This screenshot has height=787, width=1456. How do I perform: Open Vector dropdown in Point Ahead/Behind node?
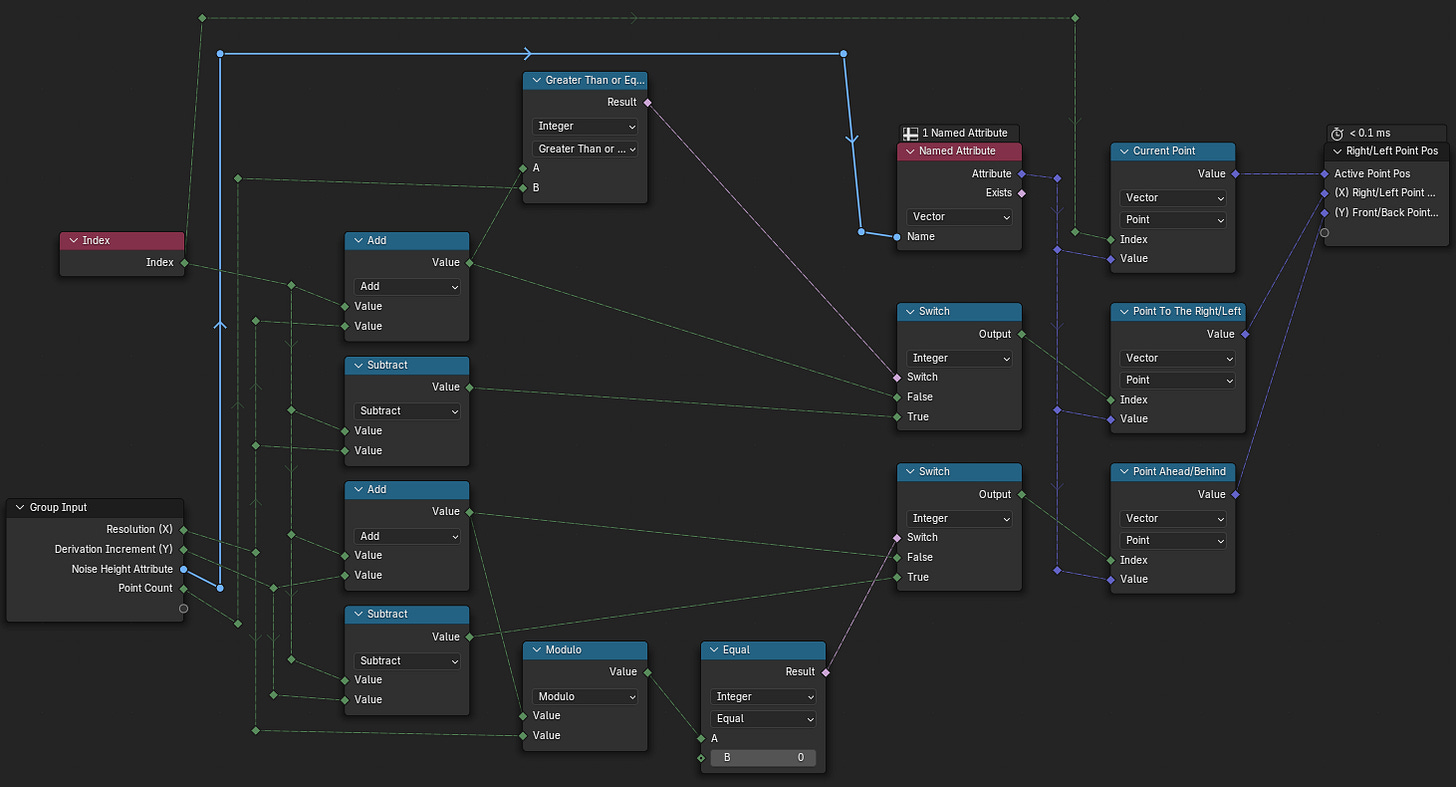(1174, 518)
